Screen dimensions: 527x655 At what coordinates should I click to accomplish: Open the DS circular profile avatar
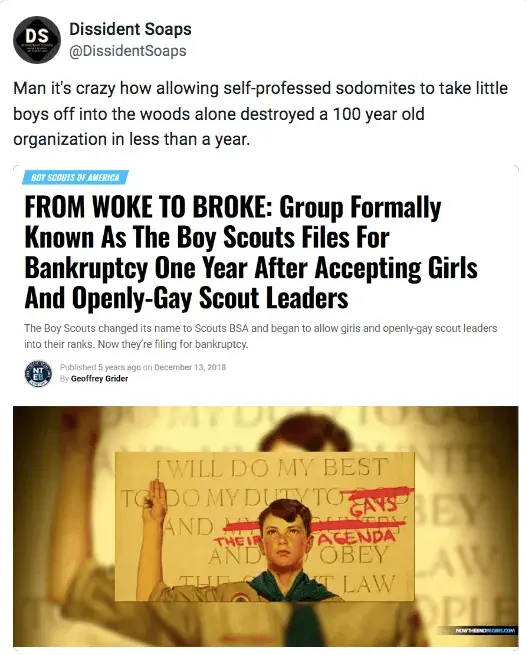[37, 40]
